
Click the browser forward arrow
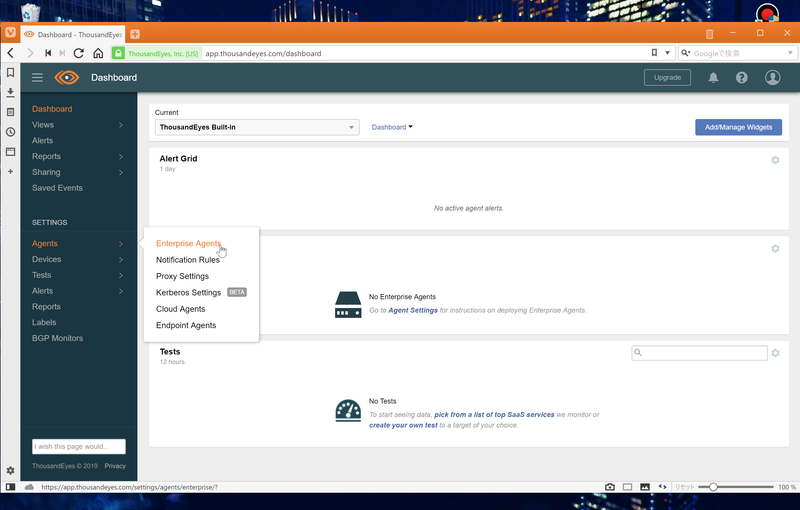click(x=30, y=53)
